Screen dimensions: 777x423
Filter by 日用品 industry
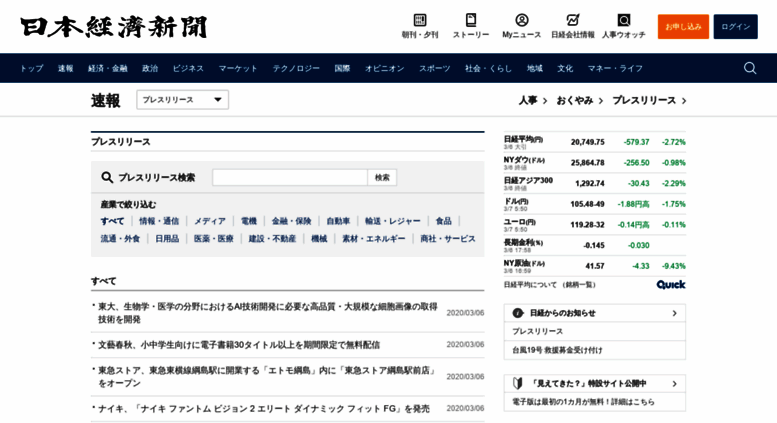167,239
